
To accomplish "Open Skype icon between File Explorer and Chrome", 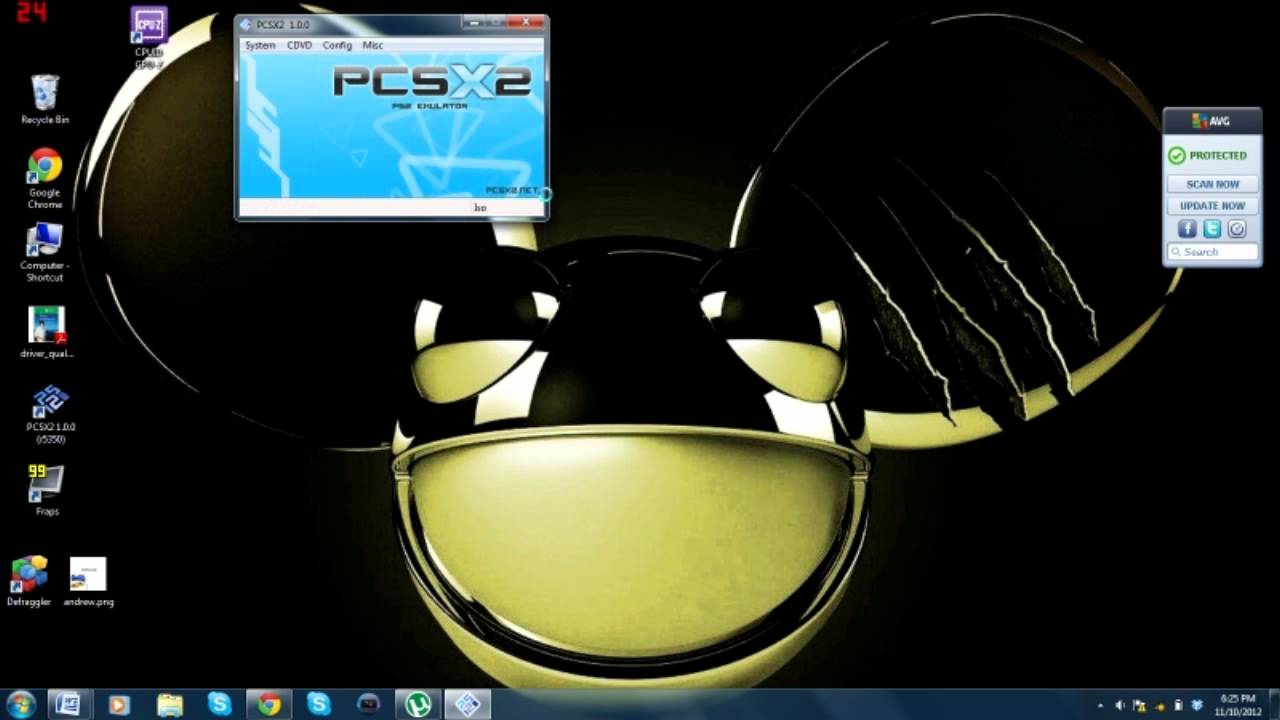I will (x=219, y=704).
